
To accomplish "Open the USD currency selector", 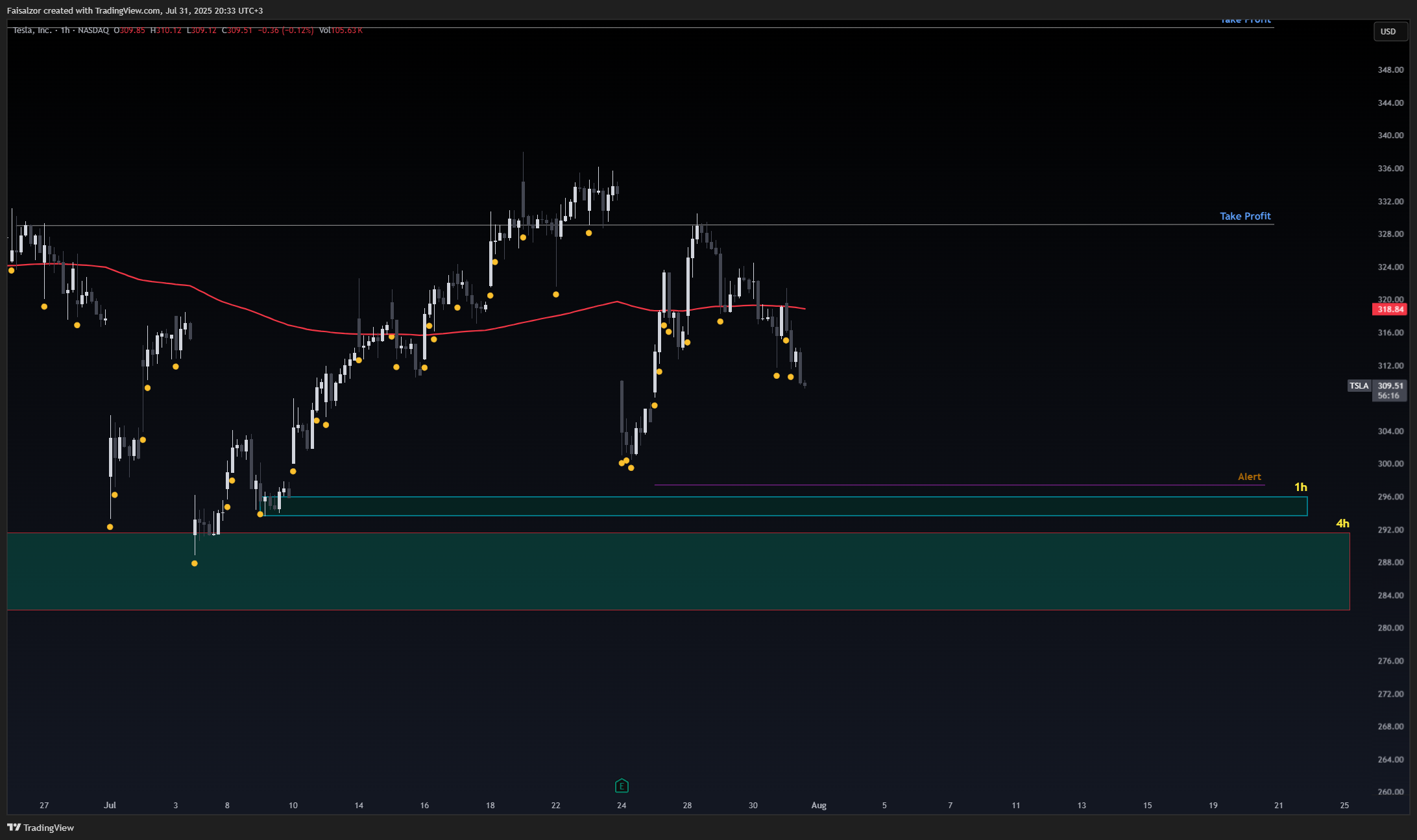I will (1390, 31).
